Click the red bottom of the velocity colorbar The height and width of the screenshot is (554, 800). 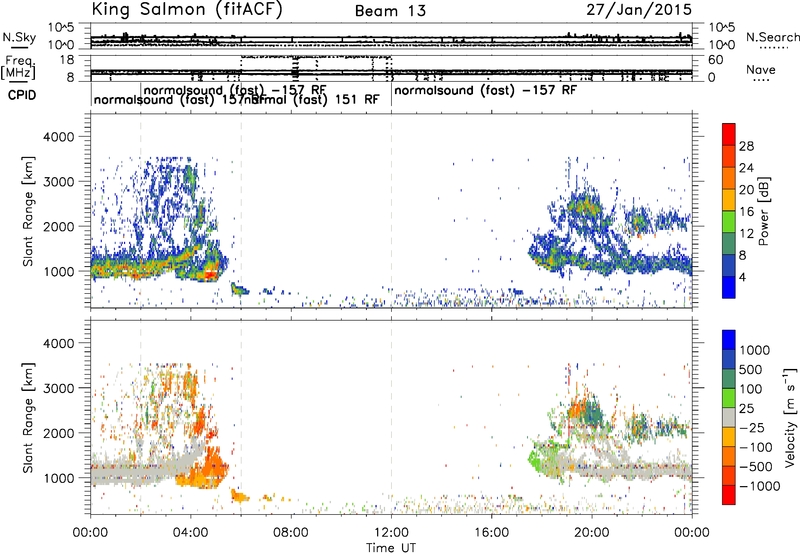(x=729, y=495)
